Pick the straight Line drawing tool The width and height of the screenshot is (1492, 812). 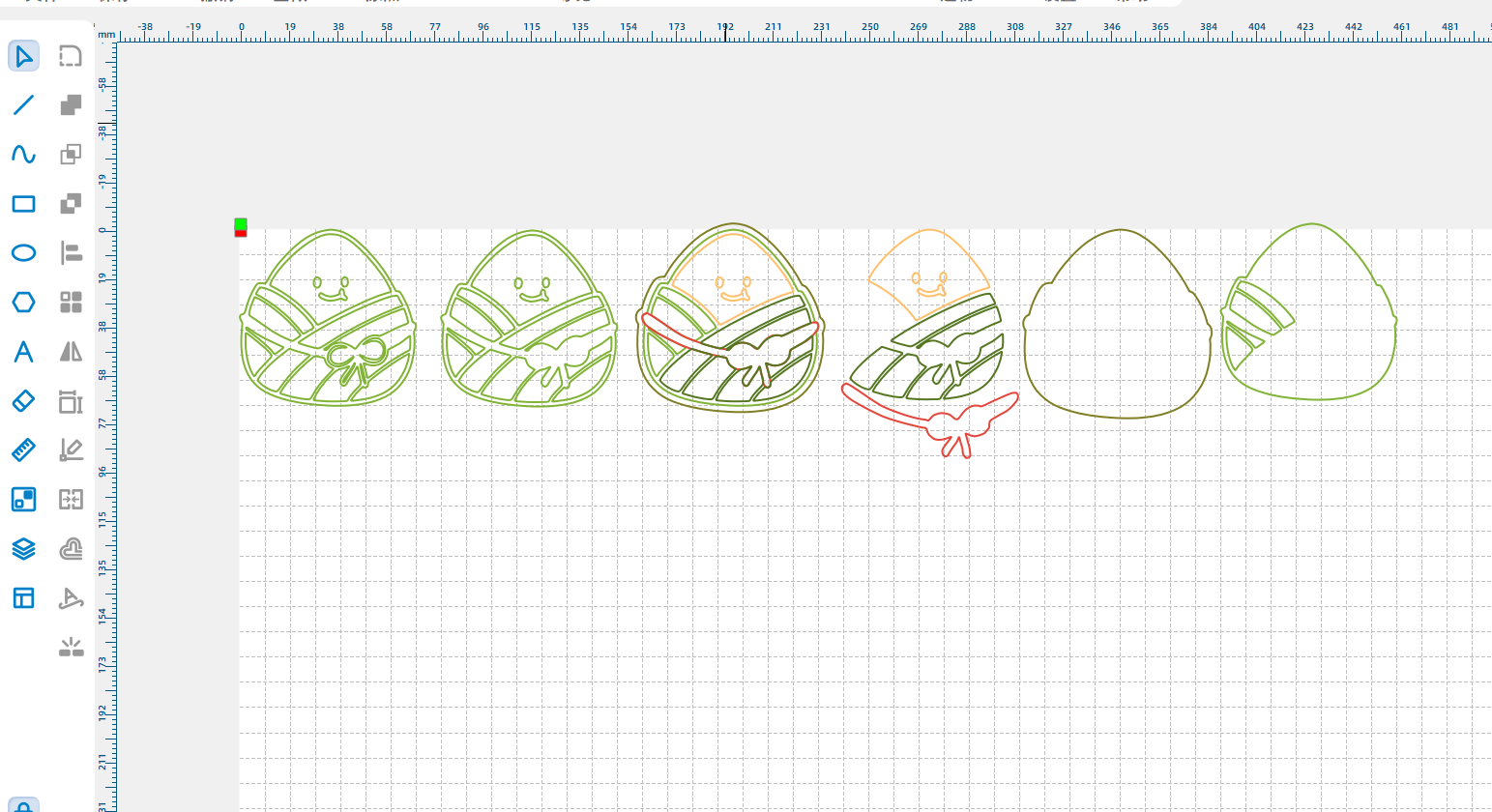pyautogui.click(x=23, y=104)
